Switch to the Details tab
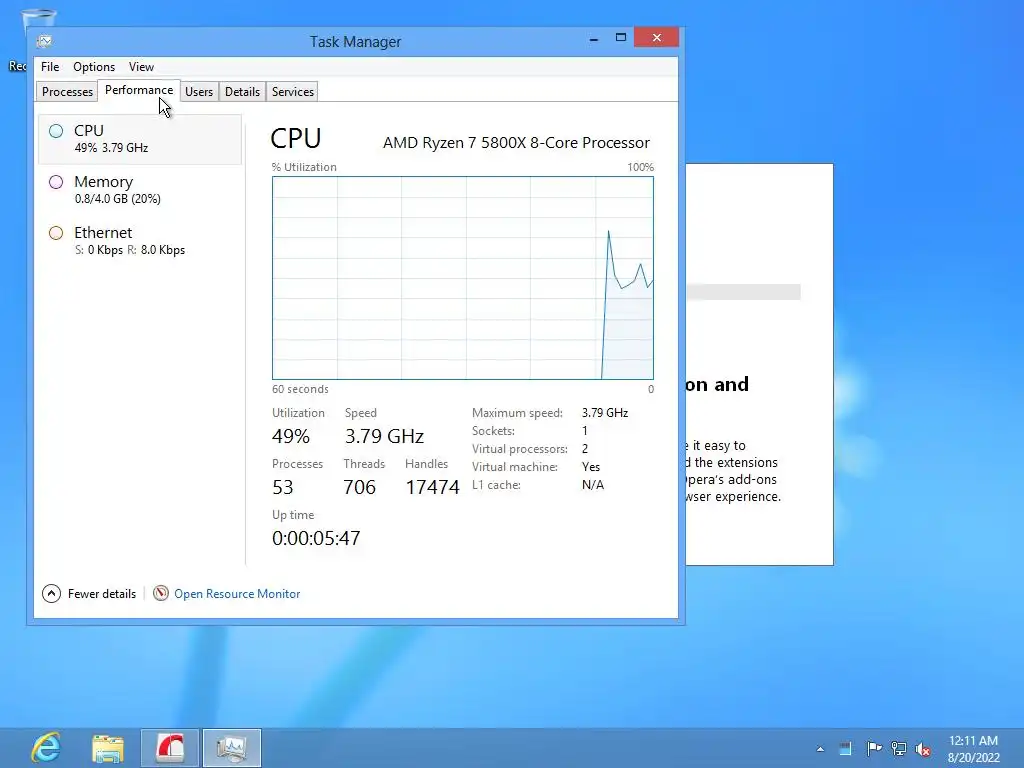 242,91
